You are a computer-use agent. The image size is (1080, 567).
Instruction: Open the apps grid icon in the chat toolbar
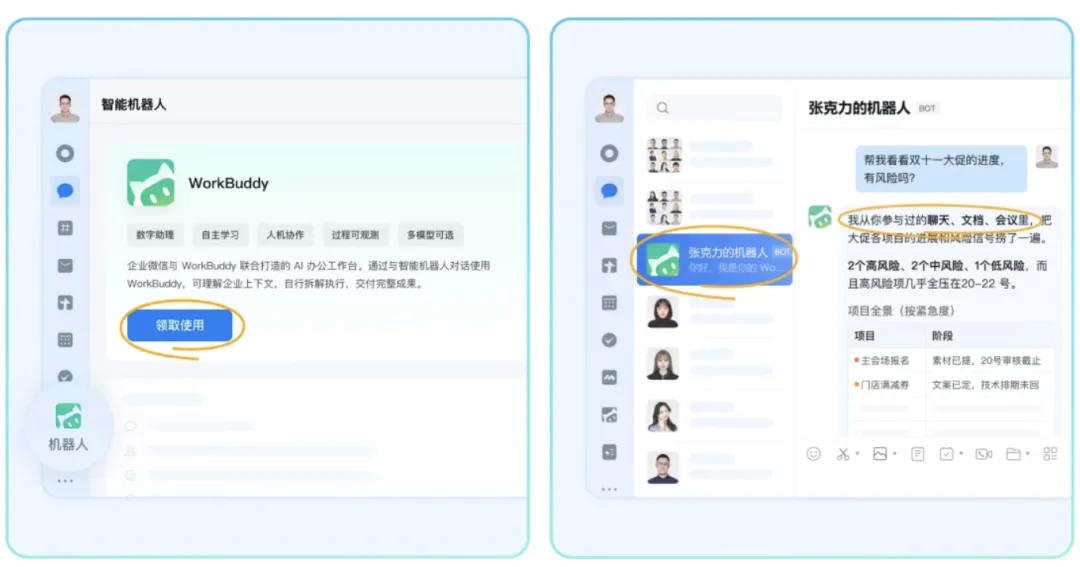tap(1050, 454)
